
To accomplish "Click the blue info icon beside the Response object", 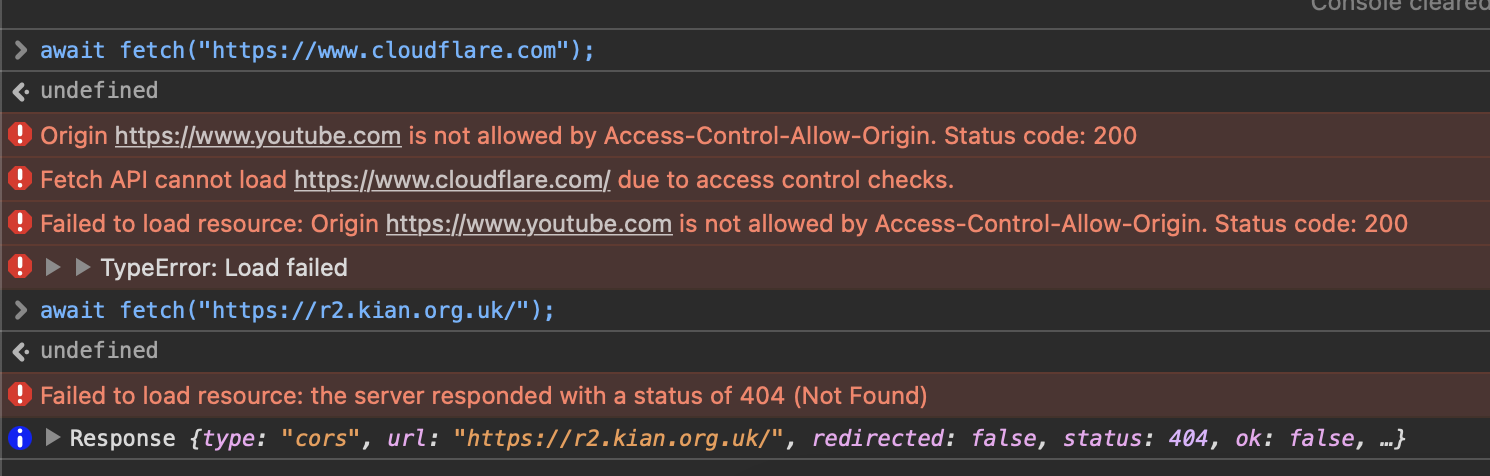I will point(19,438).
